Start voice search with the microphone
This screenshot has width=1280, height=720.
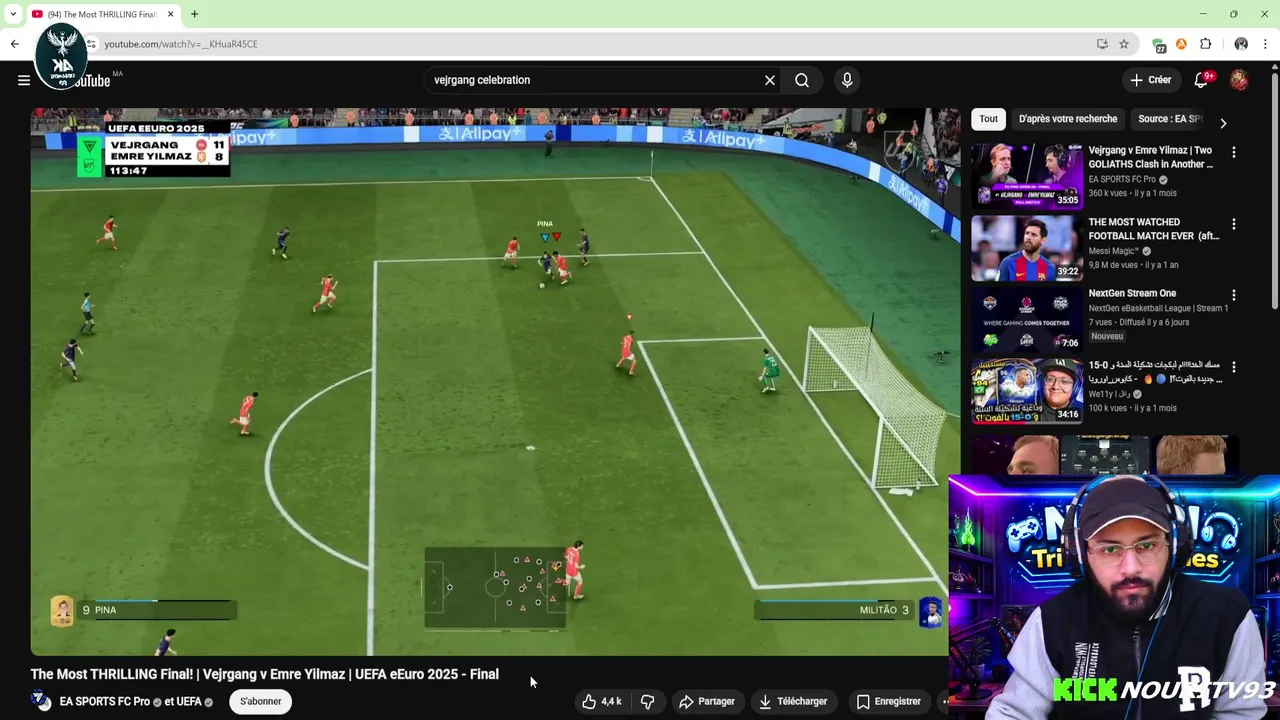coord(847,80)
